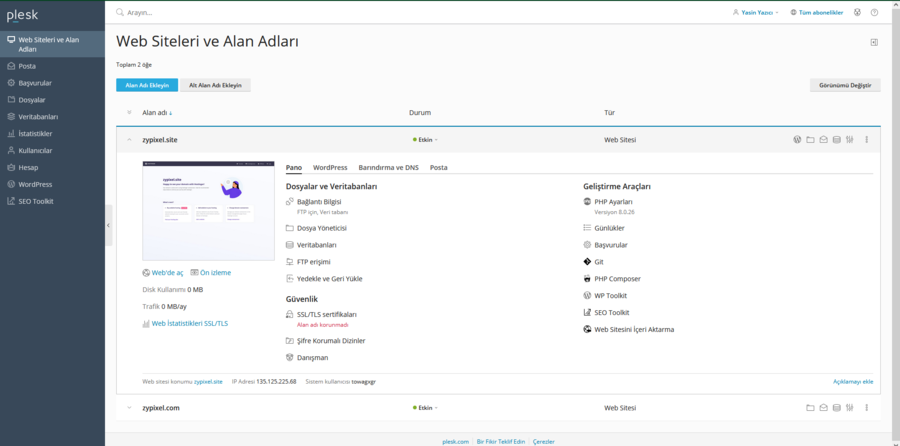Open WordPress icon in zypixel.site row

[x=797, y=139]
